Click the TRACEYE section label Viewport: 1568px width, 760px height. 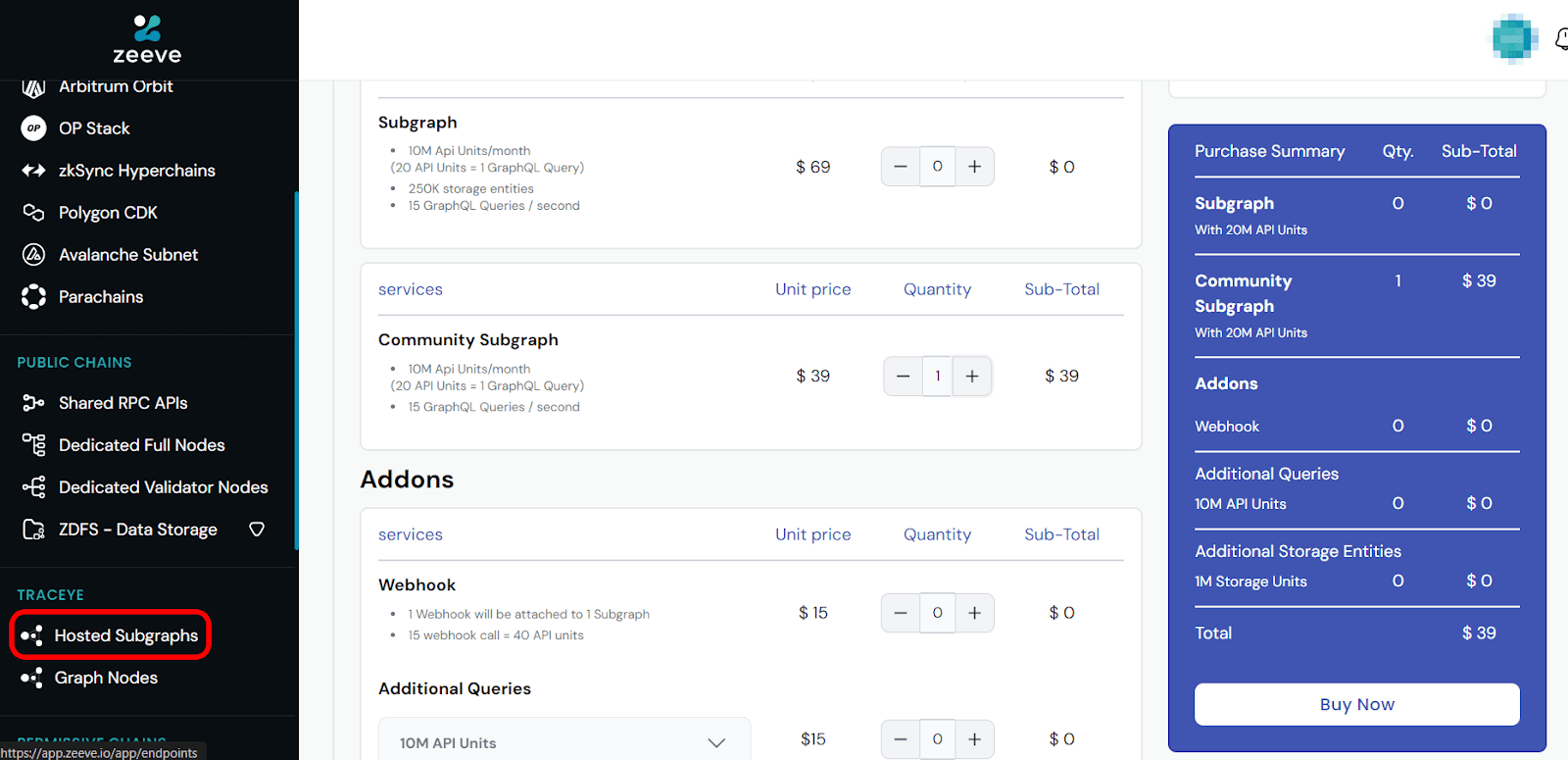point(51,595)
